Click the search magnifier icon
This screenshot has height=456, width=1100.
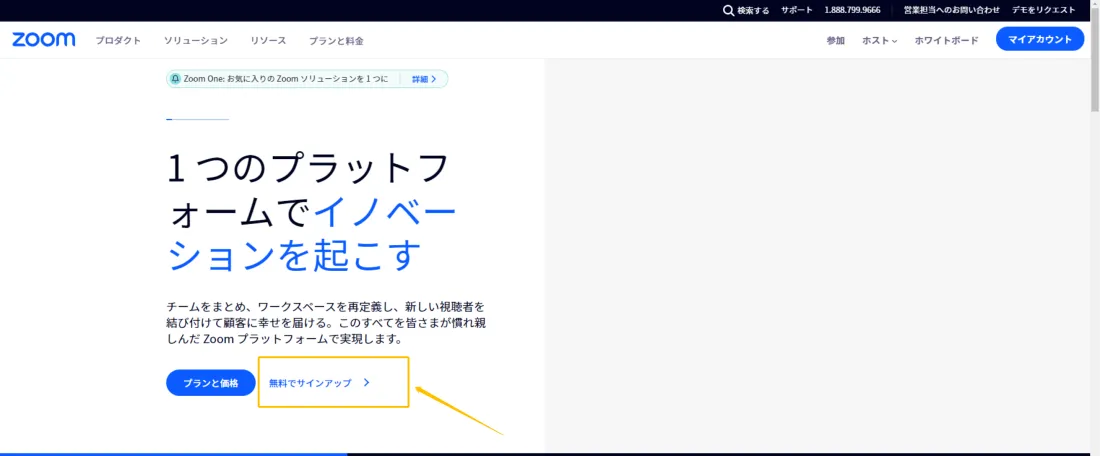[x=728, y=11]
